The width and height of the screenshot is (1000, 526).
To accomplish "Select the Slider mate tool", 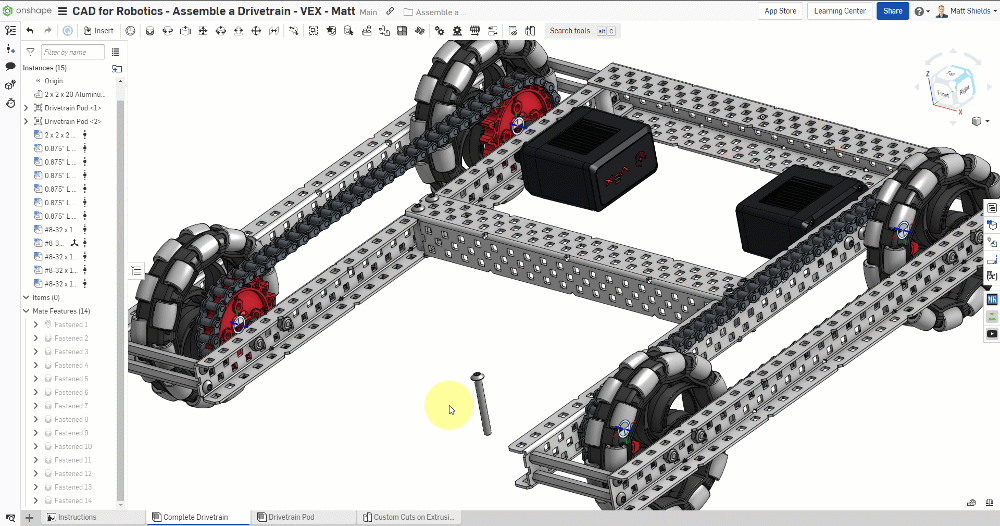I will [x=186, y=31].
